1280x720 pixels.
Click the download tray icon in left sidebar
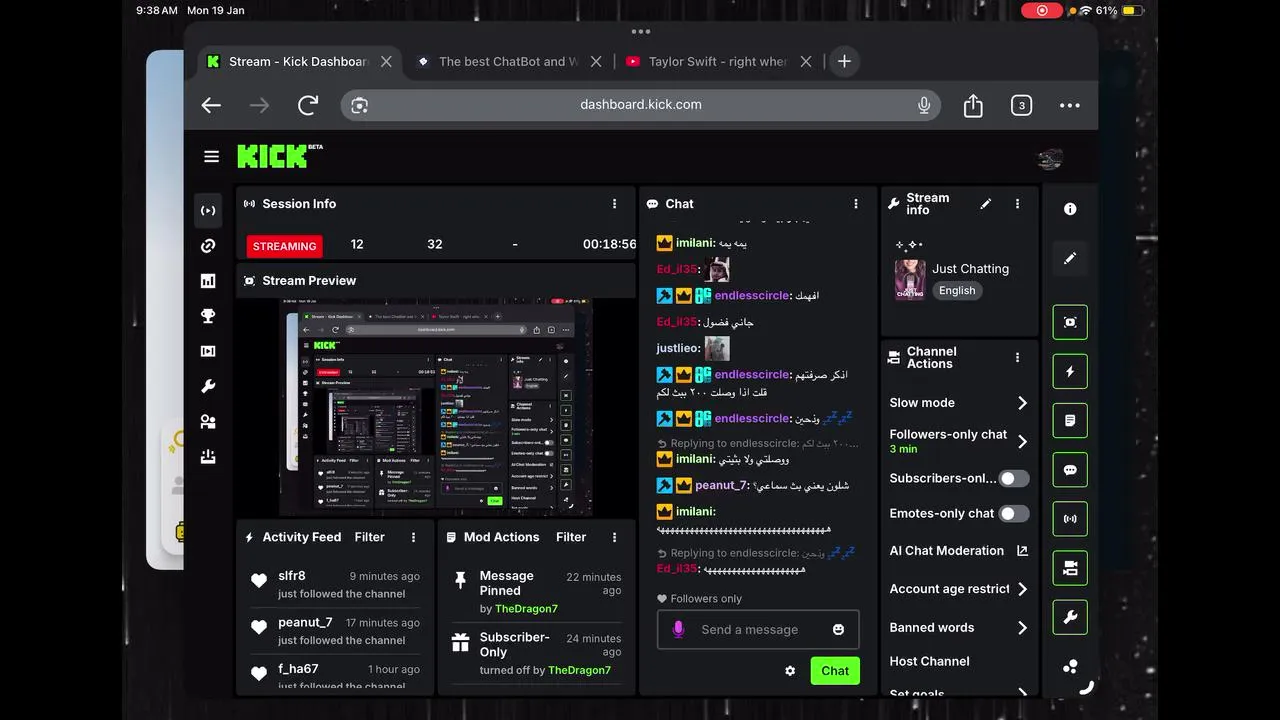[208, 457]
